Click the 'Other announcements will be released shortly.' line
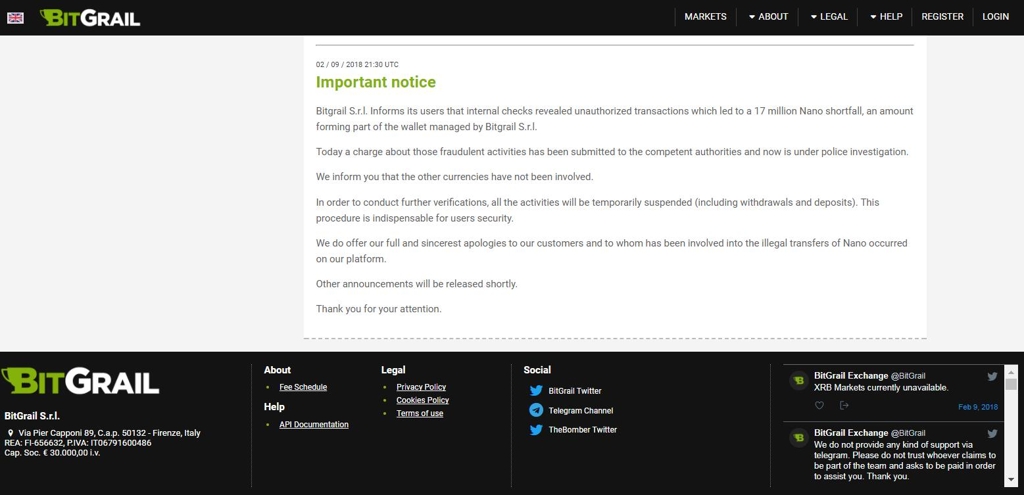1024x495 pixels. point(417,284)
